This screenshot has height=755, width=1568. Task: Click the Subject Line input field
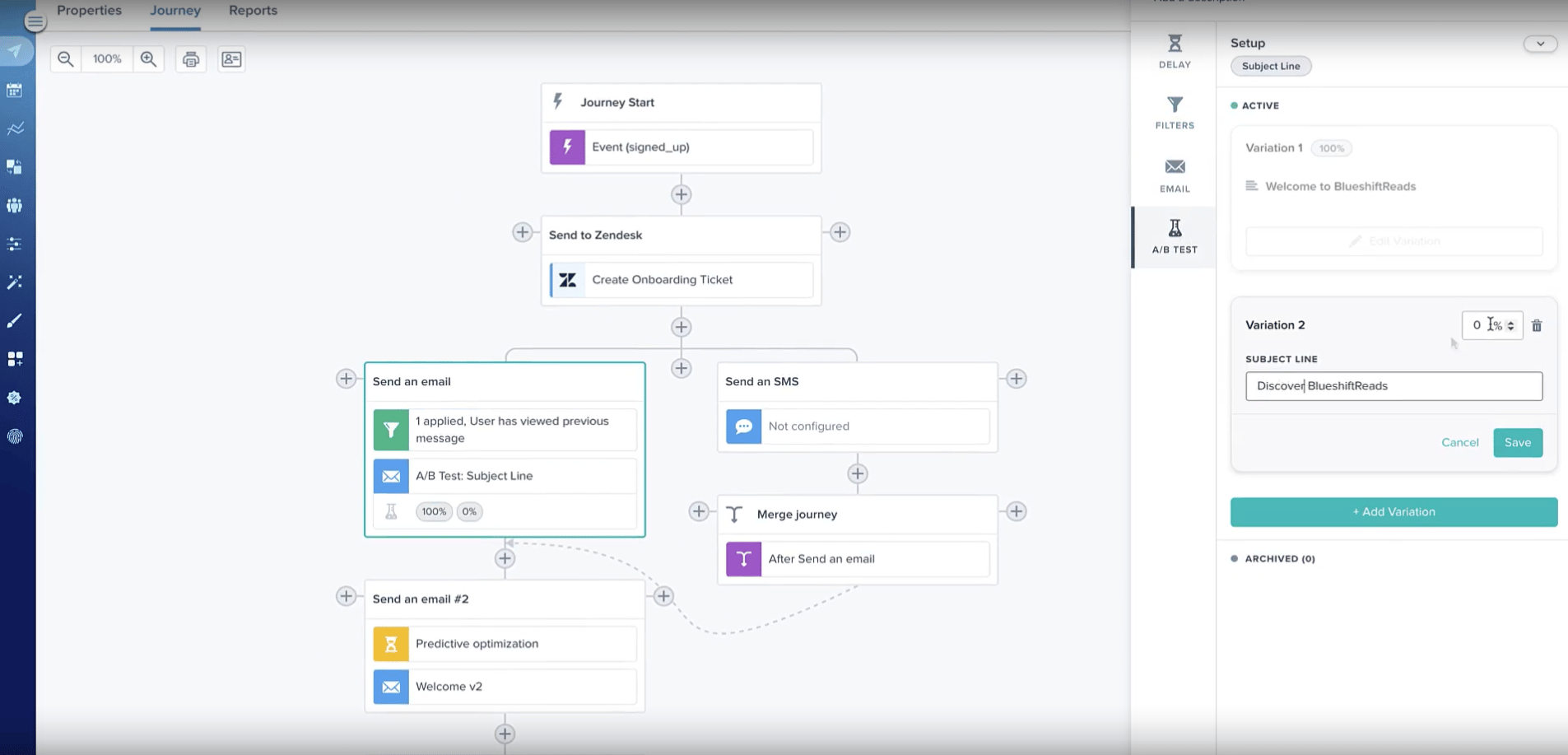pyautogui.click(x=1394, y=386)
